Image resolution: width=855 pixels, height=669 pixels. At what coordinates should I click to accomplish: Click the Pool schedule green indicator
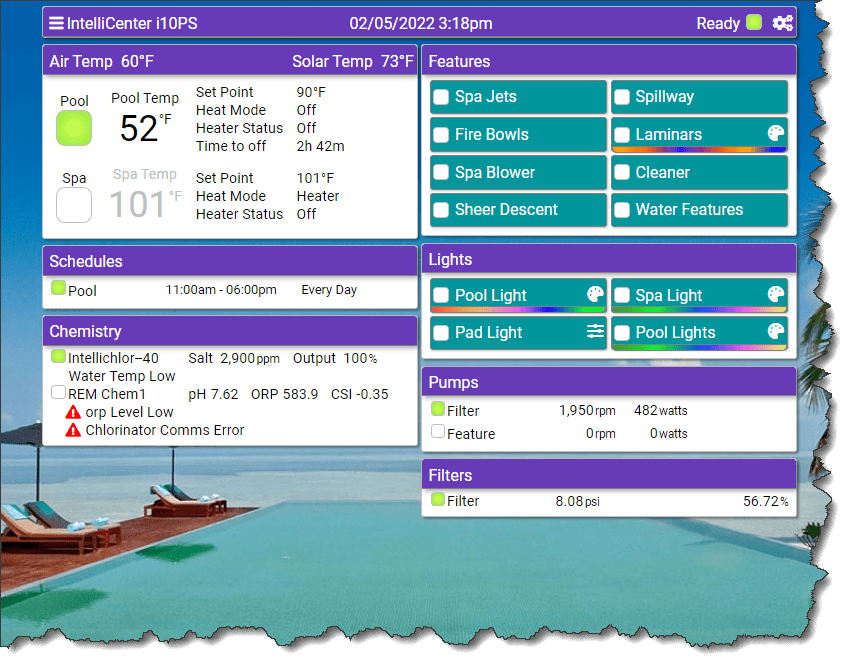[x=58, y=287]
